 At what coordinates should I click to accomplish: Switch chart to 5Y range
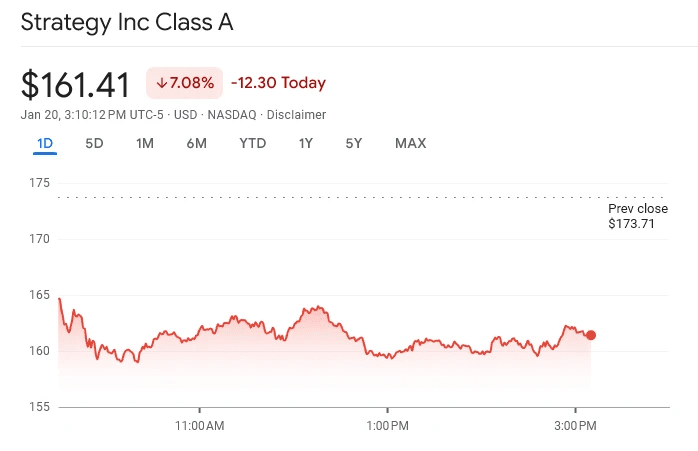pos(354,143)
